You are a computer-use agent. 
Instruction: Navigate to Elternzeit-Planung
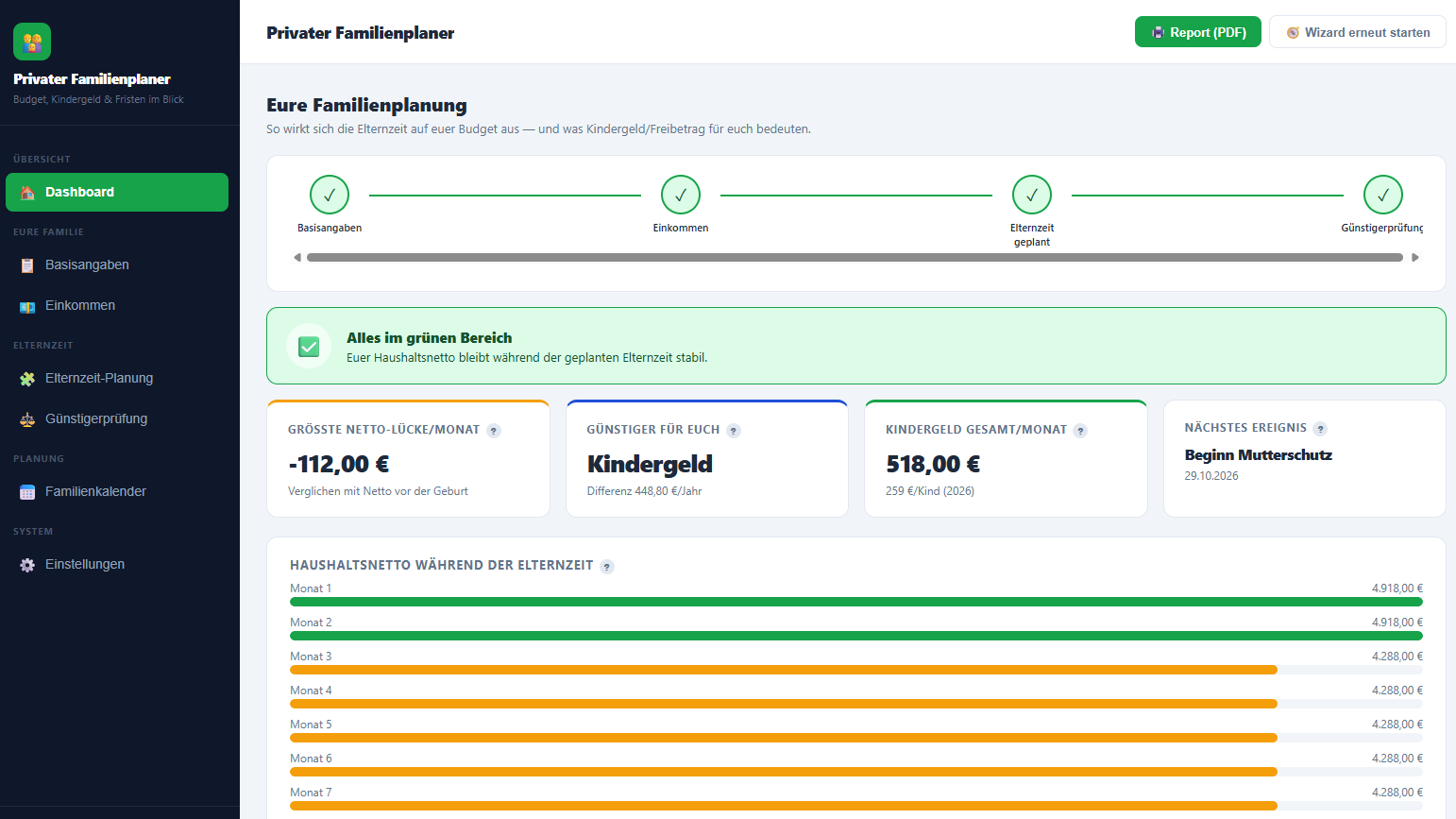coord(117,378)
